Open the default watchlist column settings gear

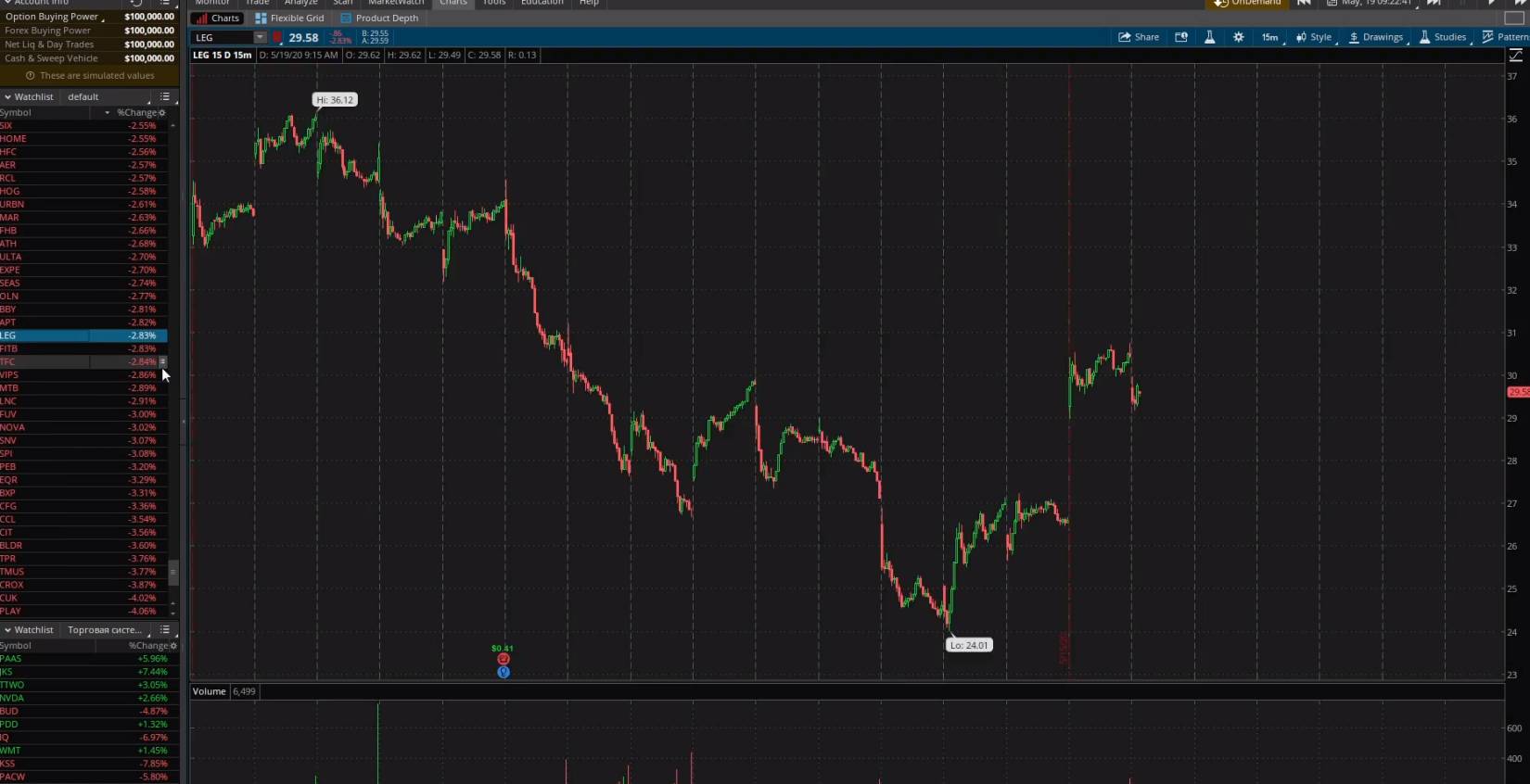click(x=162, y=113)
